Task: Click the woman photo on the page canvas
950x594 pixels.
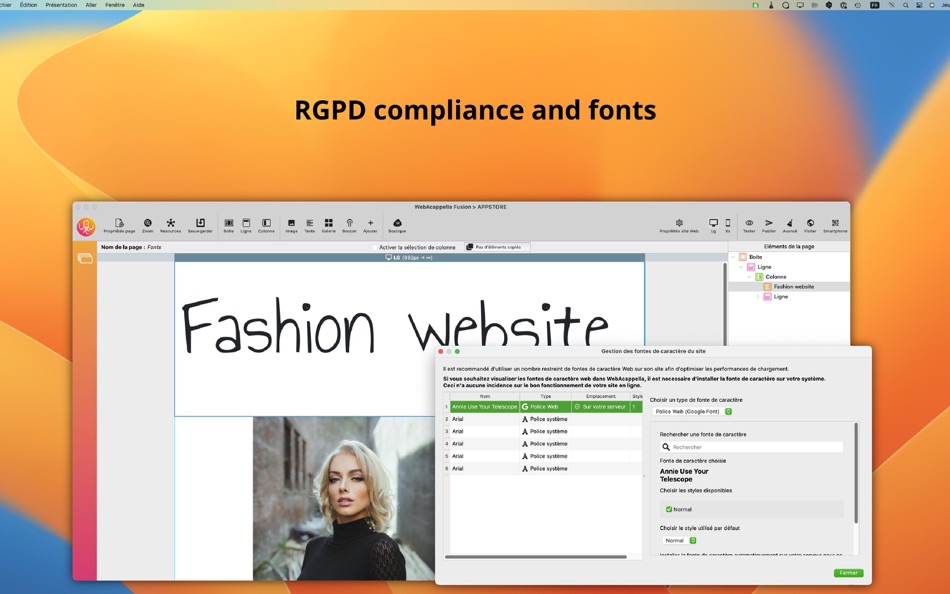Action: click(x=344, y=498)
